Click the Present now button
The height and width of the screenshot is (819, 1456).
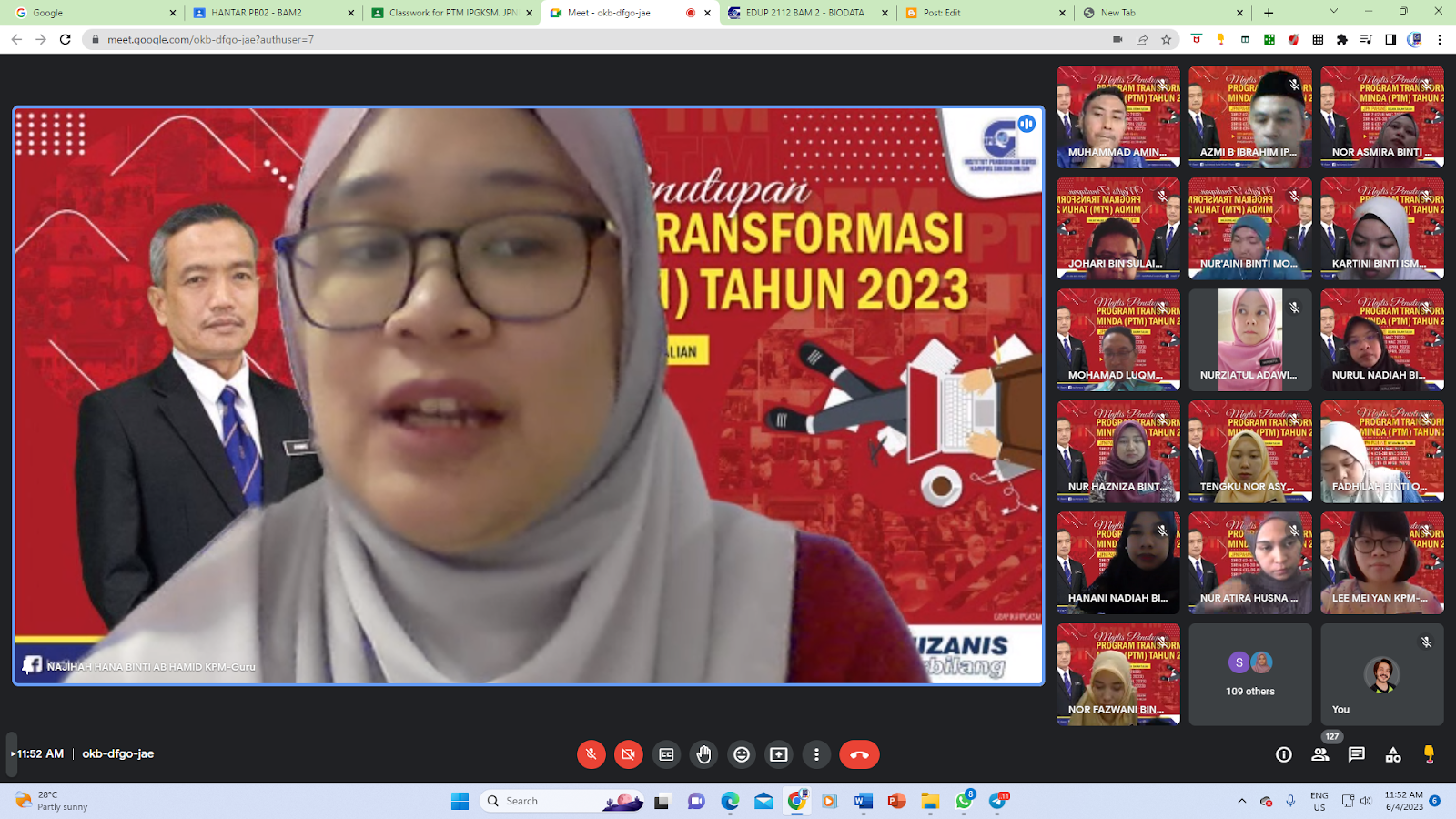pyautogui.click(x=779, y=754)
